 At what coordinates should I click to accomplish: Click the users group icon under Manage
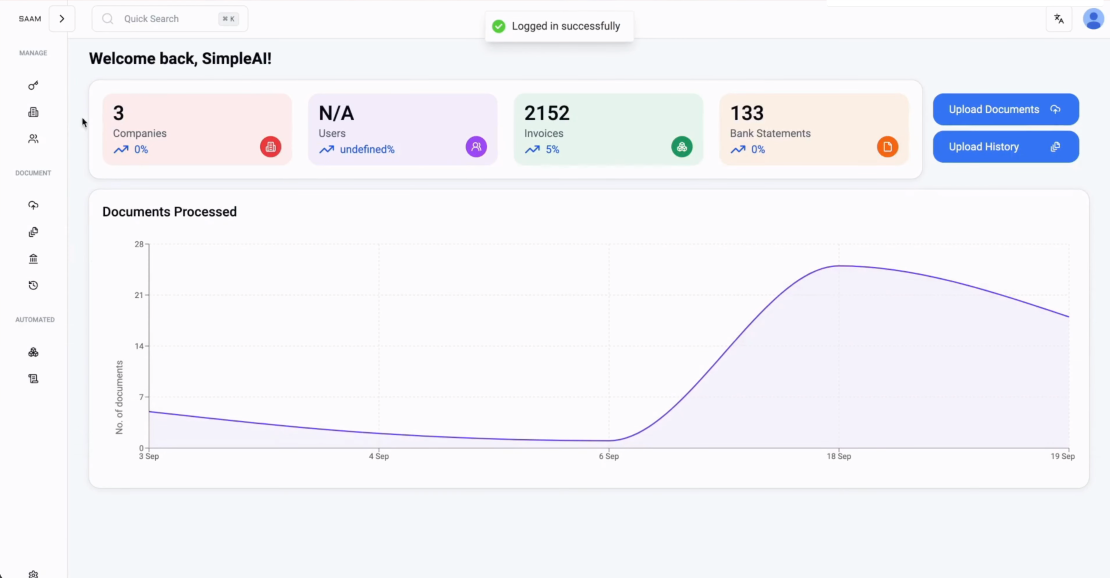(x=33, y=138)
